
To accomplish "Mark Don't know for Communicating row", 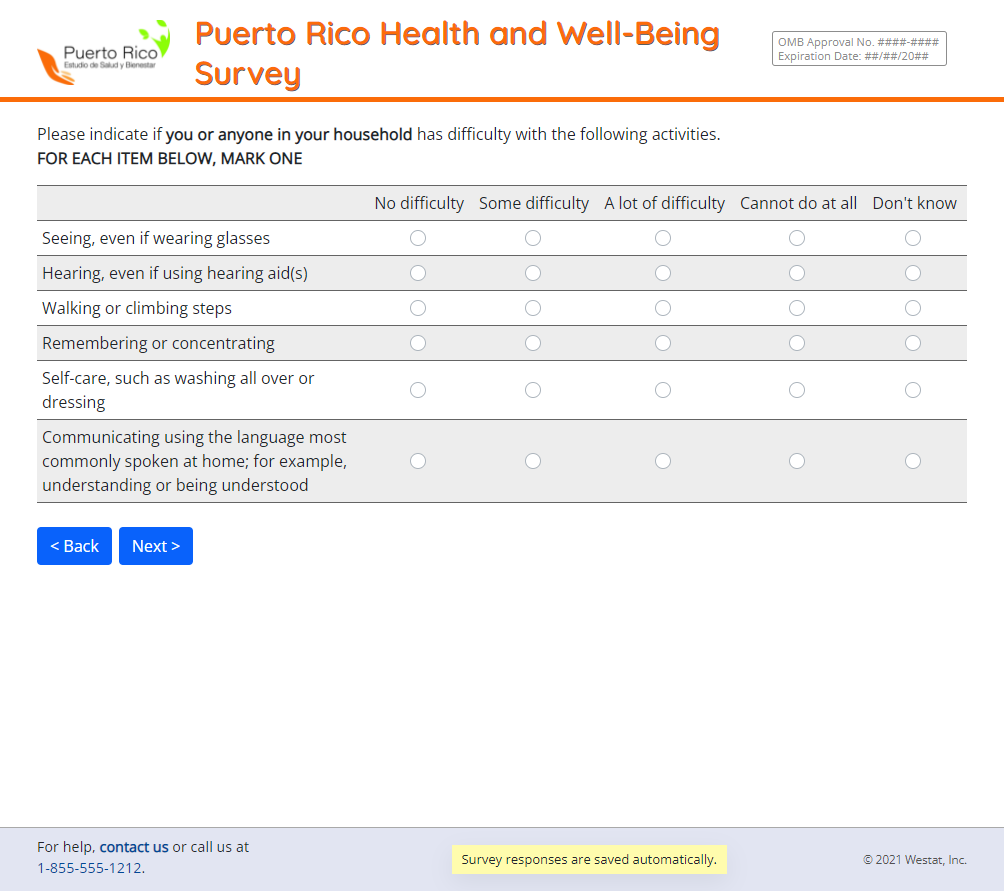I will point(913,461).
